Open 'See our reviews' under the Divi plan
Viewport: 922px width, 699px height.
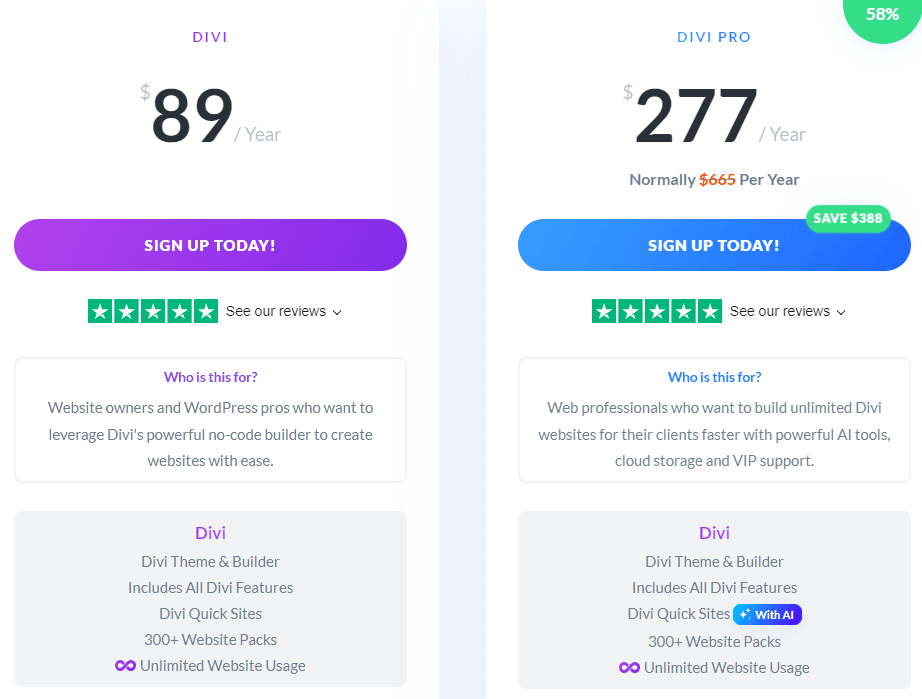[276, 311]
